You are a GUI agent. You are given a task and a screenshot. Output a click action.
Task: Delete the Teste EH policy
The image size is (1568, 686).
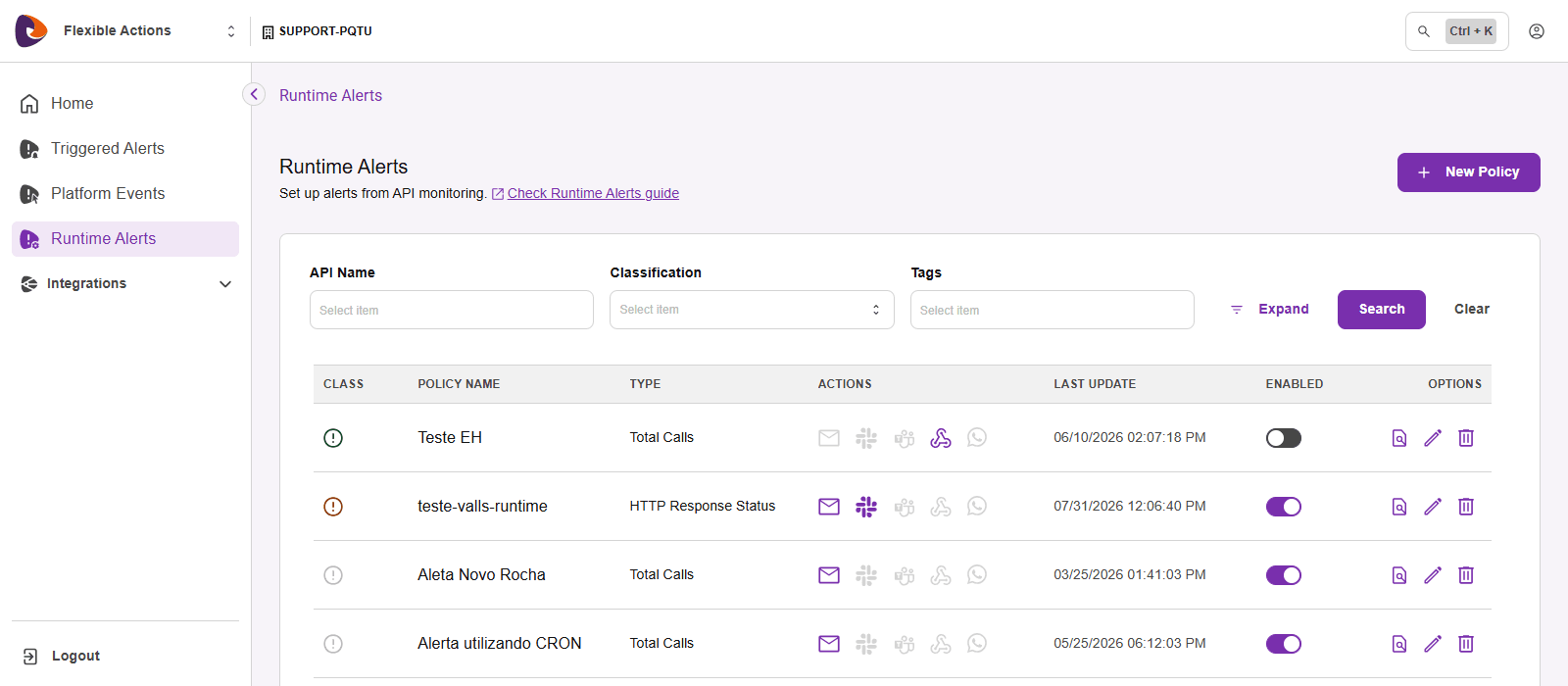click(1466, 438)
